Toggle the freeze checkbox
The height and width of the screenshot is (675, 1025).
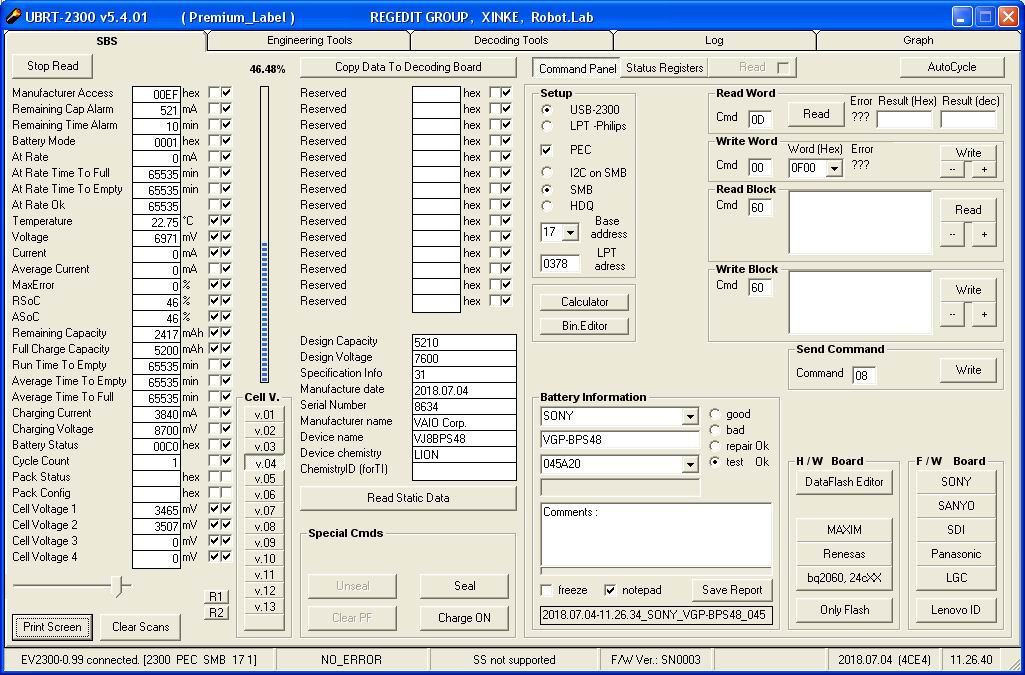click(x=546, y=591)
